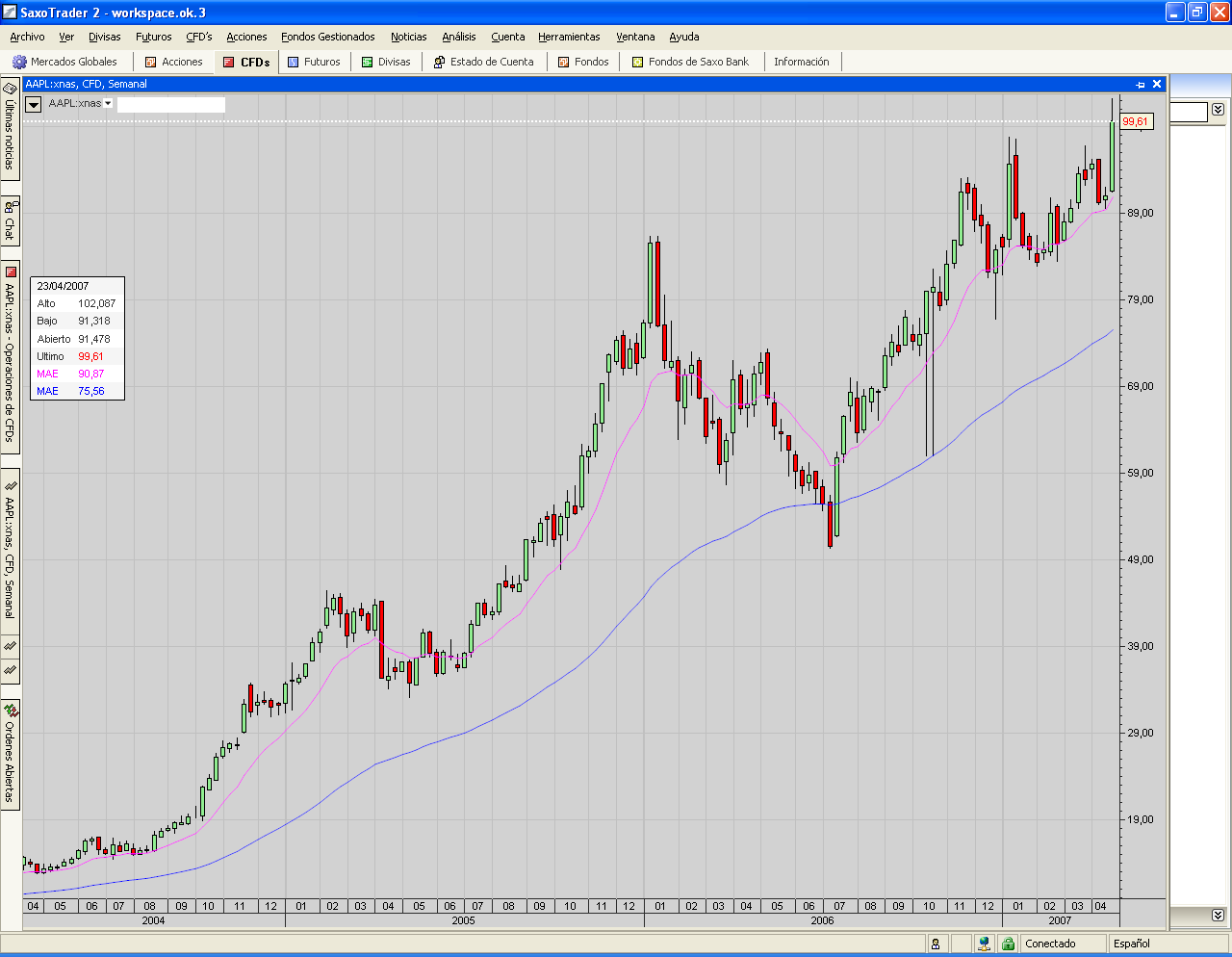Image resolution: width=1232 pixels, height=957 pixels.
Task: Switch to the Acciones workspace tab
Action: 173,62
